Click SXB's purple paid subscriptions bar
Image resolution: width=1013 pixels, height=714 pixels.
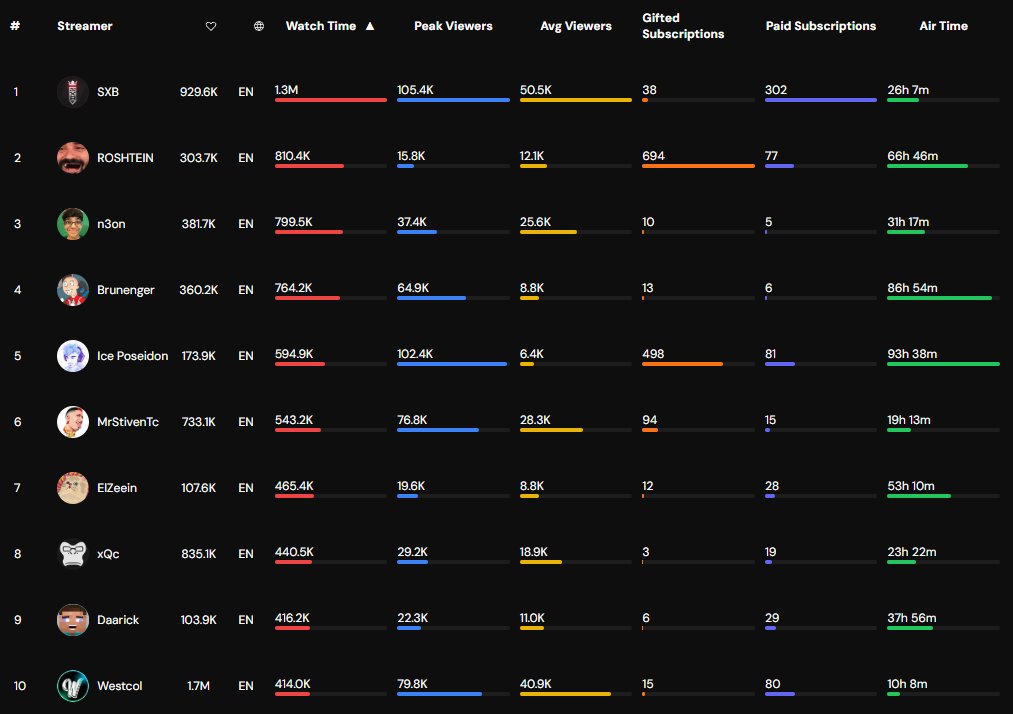click(x=820, y=100)
